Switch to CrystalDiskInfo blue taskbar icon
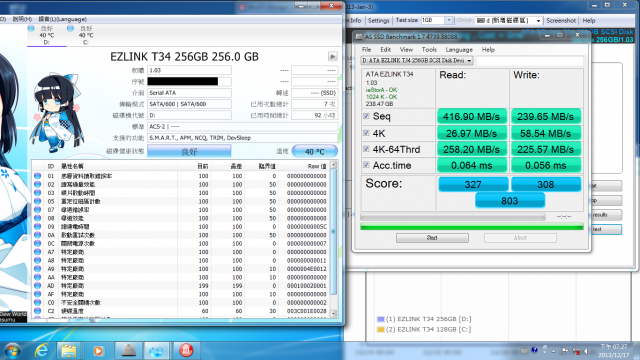The width and height of the screenshot is (640, 360). tap(156, 351)
